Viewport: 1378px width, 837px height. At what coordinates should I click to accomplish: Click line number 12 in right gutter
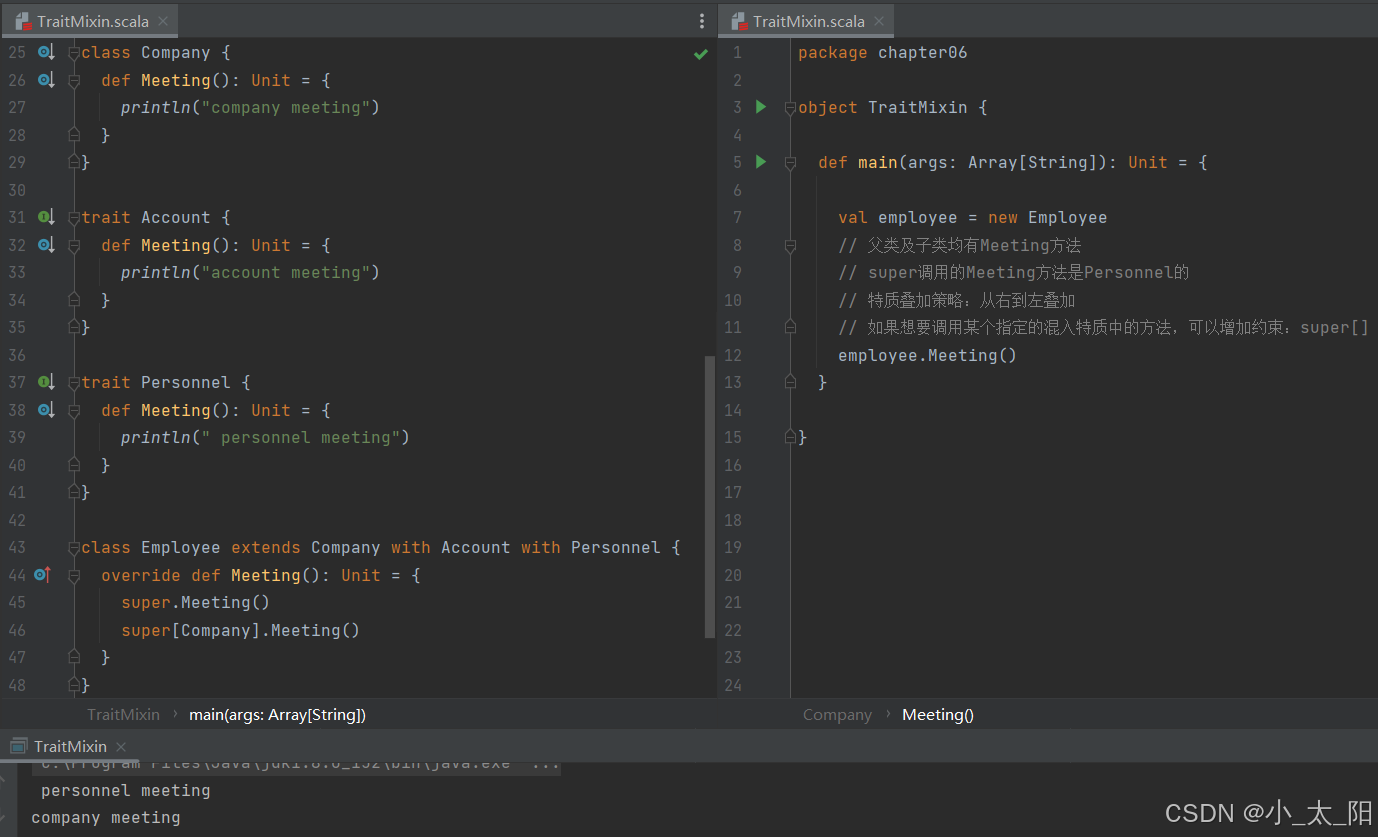733,355
